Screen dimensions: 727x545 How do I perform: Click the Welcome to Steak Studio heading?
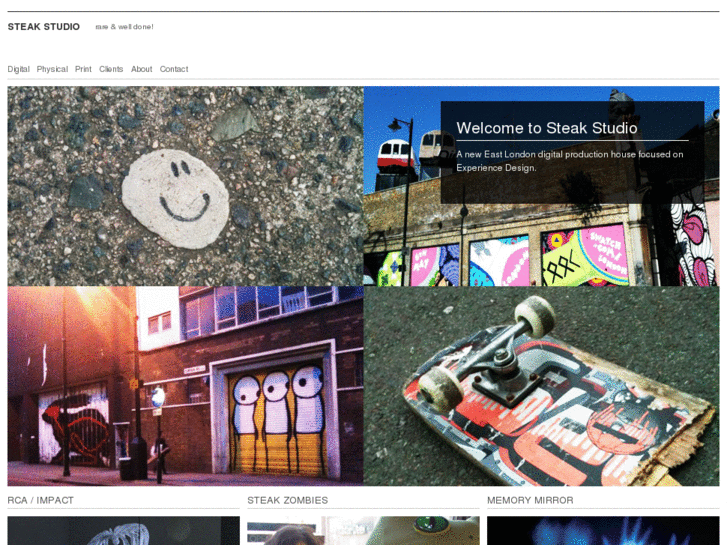547,128
